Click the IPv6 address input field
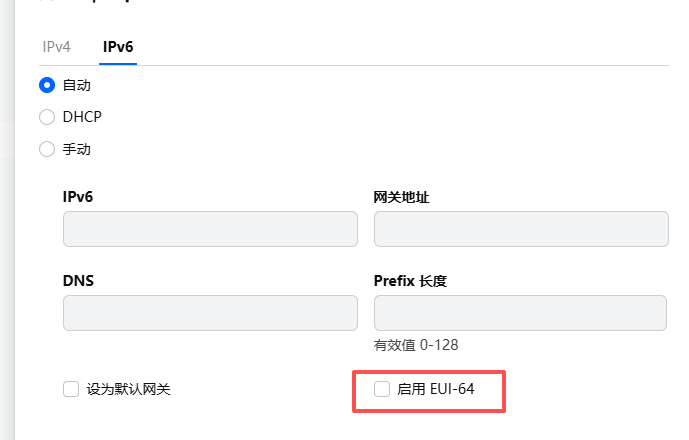 coord(210,229)
